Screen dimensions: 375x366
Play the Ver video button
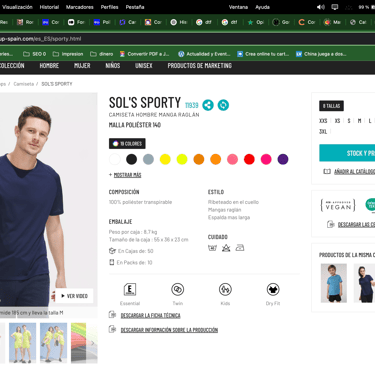74,296
